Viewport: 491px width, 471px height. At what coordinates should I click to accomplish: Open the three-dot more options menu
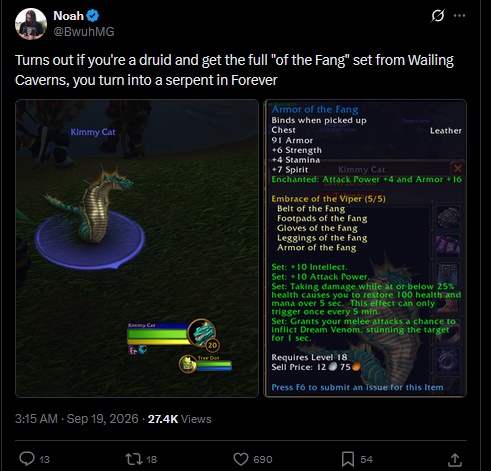coord(459,15)
